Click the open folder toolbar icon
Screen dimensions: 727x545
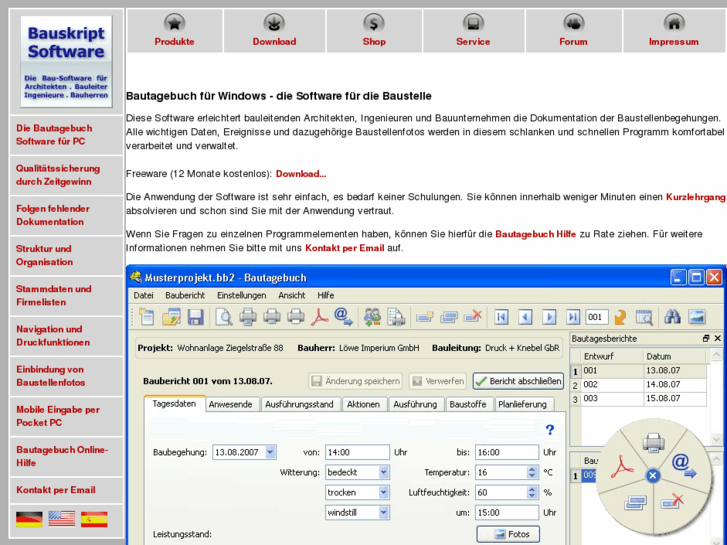171,317
